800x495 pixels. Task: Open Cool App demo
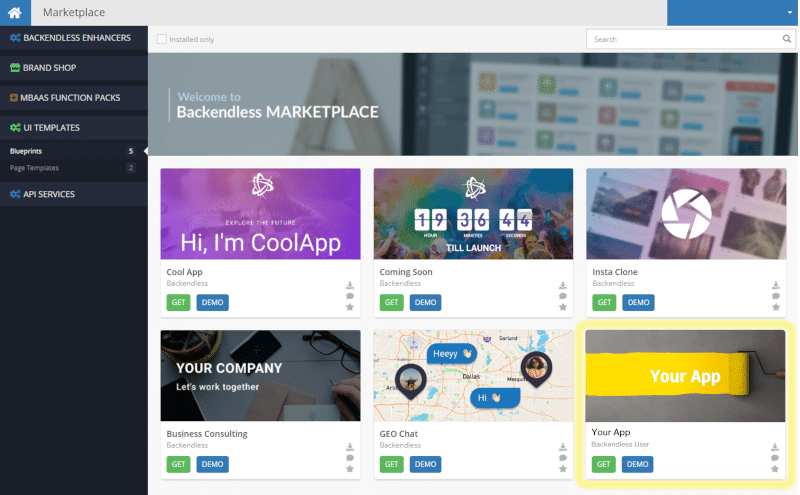212,303
